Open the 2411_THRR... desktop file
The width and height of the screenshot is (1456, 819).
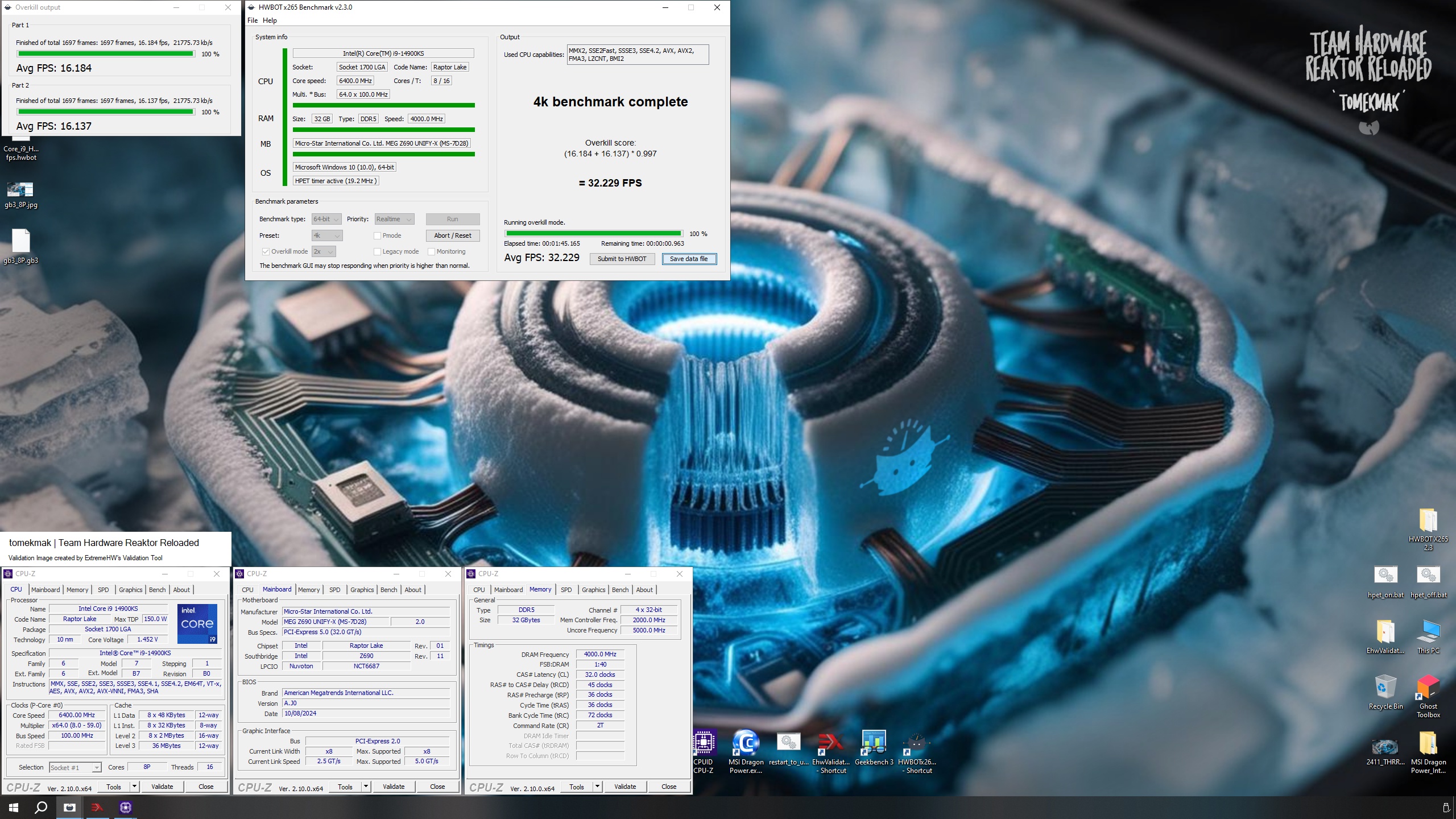tap(1385, 751)
